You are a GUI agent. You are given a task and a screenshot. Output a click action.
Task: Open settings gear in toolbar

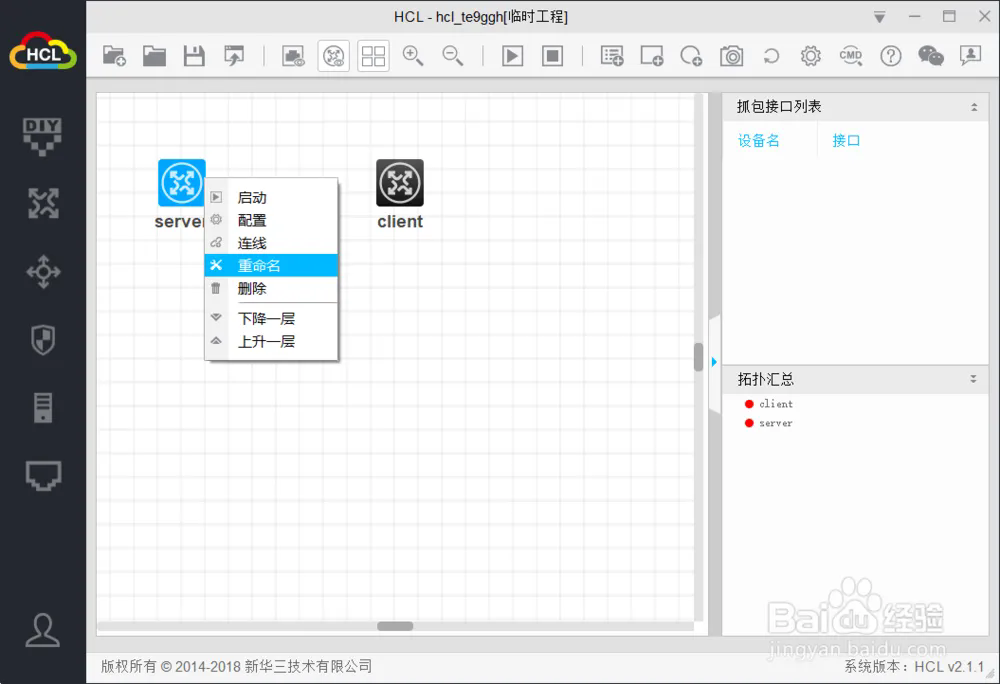tap(811, 56)
